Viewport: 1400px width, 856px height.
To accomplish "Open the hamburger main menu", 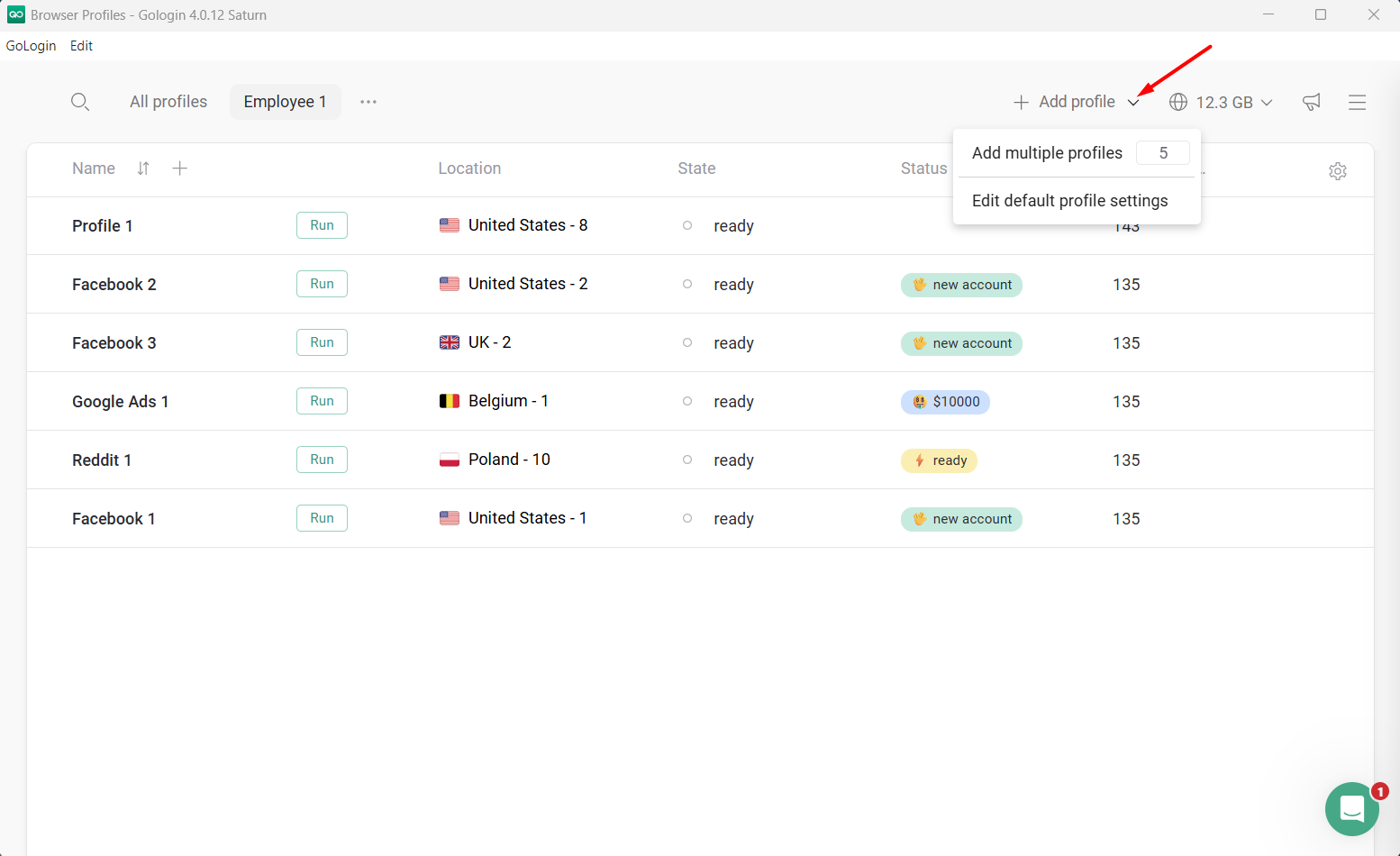I will coord(1358,103).
